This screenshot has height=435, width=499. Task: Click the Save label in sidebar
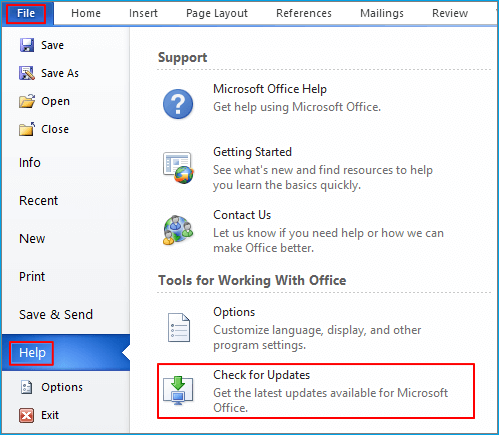pyautogui.click(x=52, y=45)
